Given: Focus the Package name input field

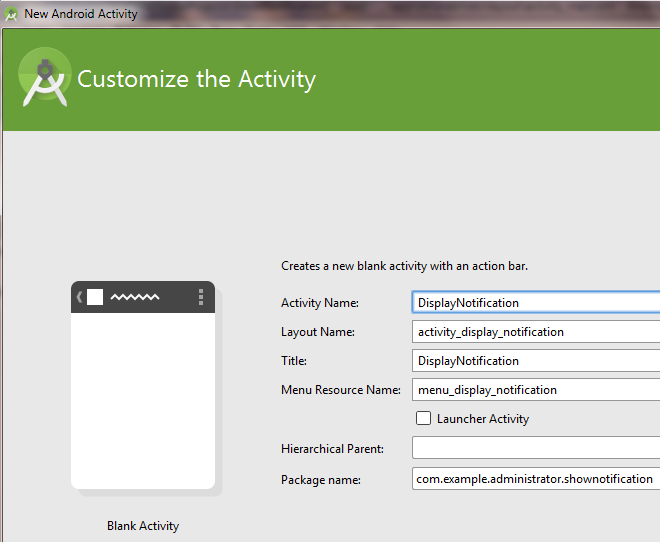Looking at the screenshot, I should [x=535, y=479].
